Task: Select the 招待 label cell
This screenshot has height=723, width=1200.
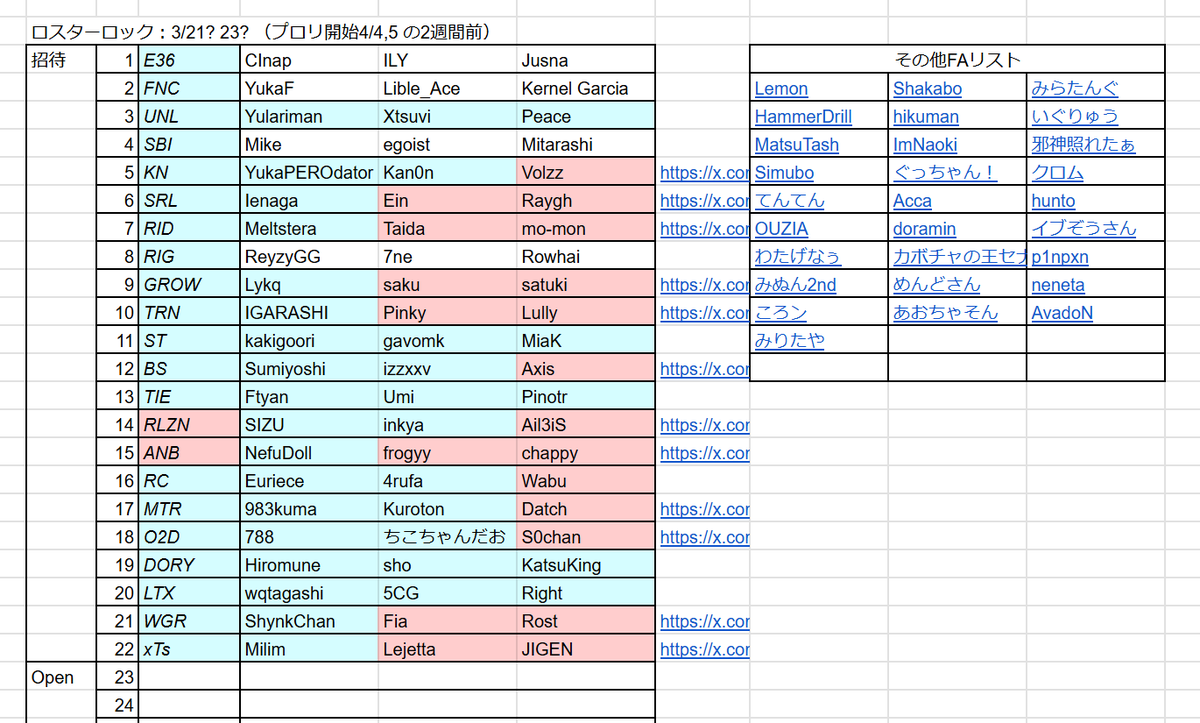Action: [61, 60]
